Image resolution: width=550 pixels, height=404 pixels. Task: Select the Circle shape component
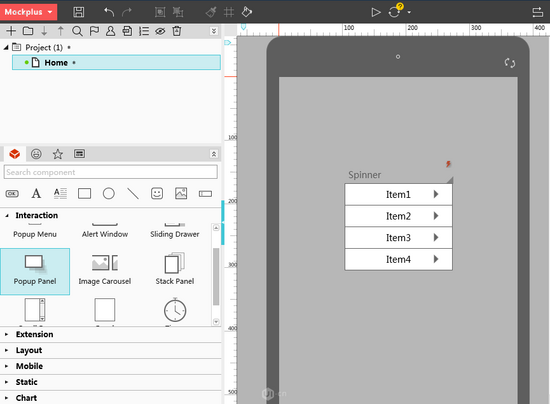coord(109,194)
